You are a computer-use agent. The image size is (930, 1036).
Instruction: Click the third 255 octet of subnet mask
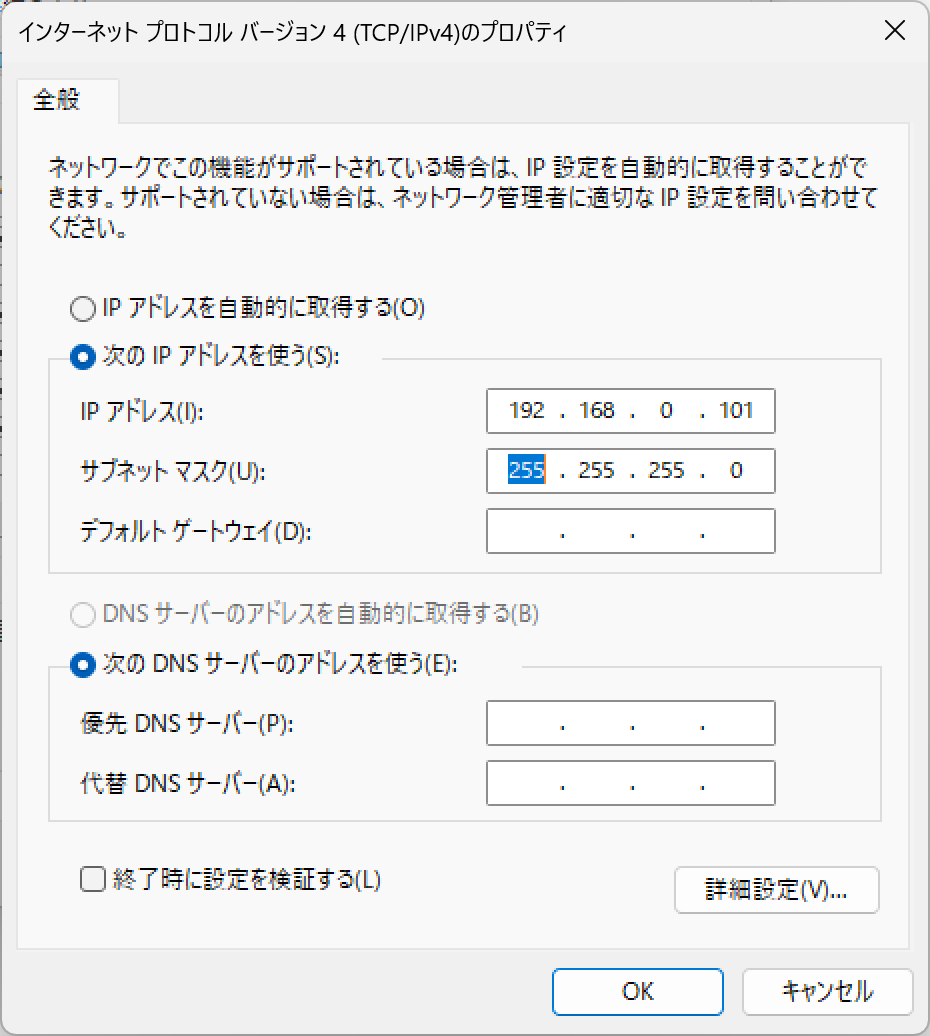666,470
